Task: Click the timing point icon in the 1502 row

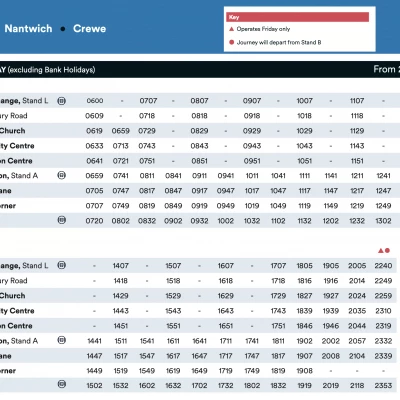Action: pos(61,384)
